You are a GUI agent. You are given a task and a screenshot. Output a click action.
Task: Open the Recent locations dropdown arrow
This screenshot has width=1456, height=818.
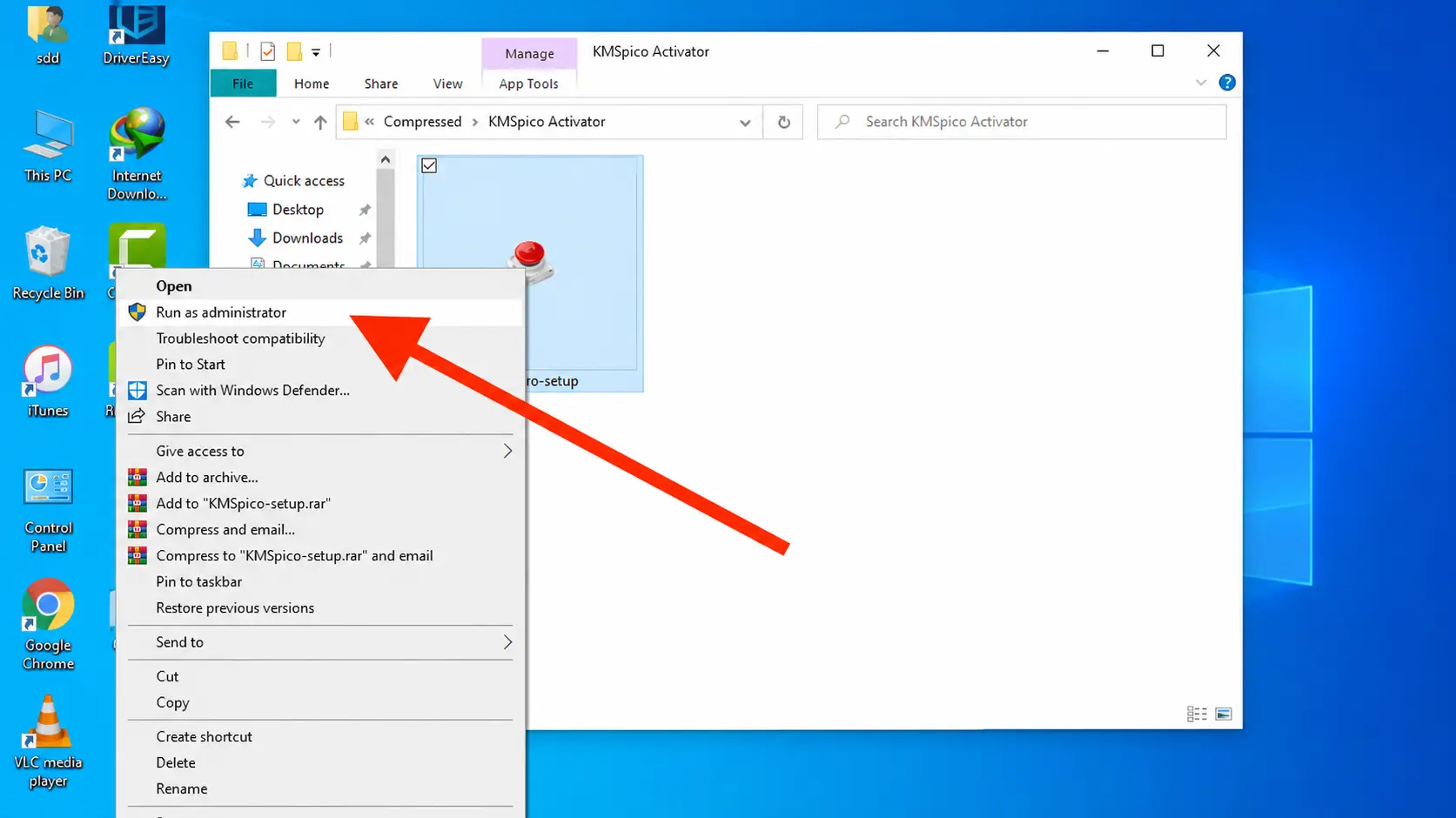point(296,122)
